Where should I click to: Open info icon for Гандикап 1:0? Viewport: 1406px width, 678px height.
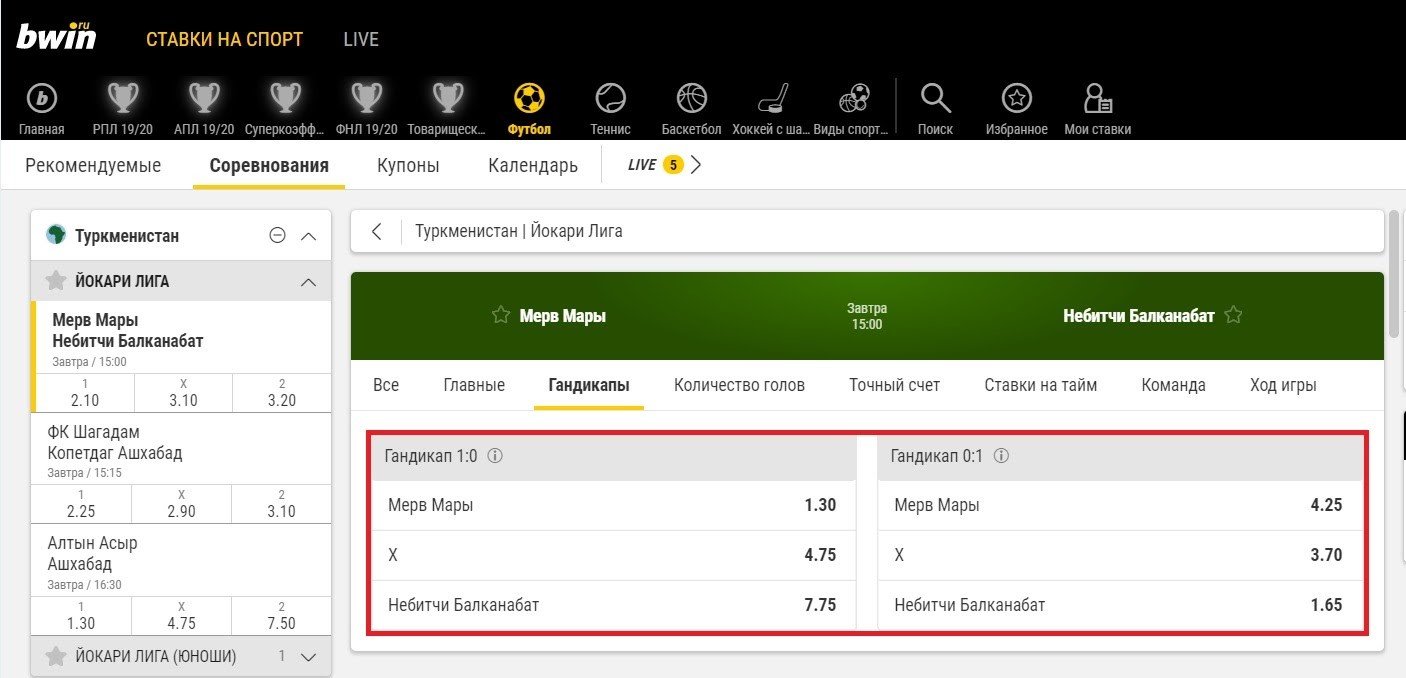coord(494,456)
